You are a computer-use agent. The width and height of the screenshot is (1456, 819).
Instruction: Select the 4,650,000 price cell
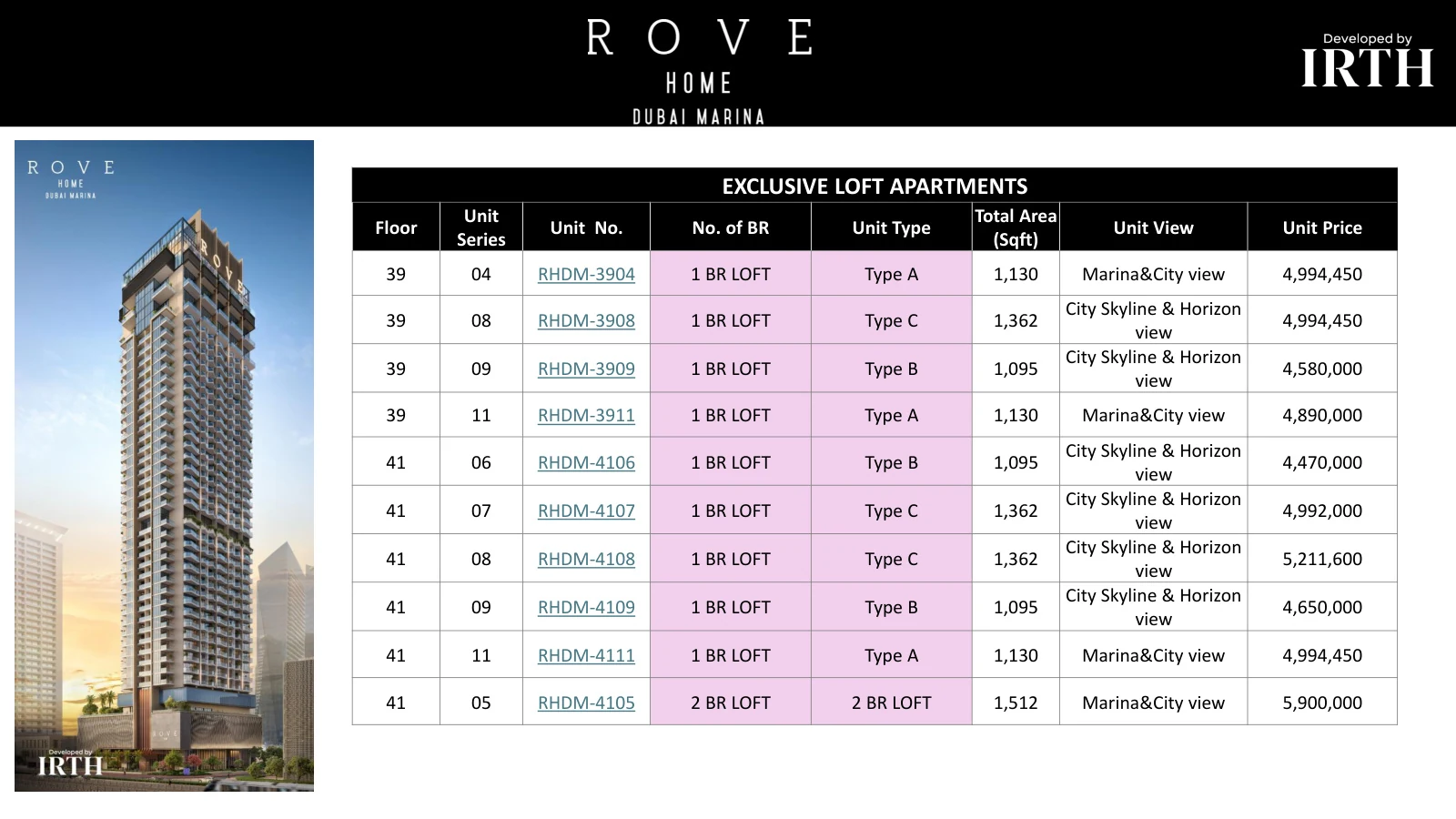pos(1322,607)
